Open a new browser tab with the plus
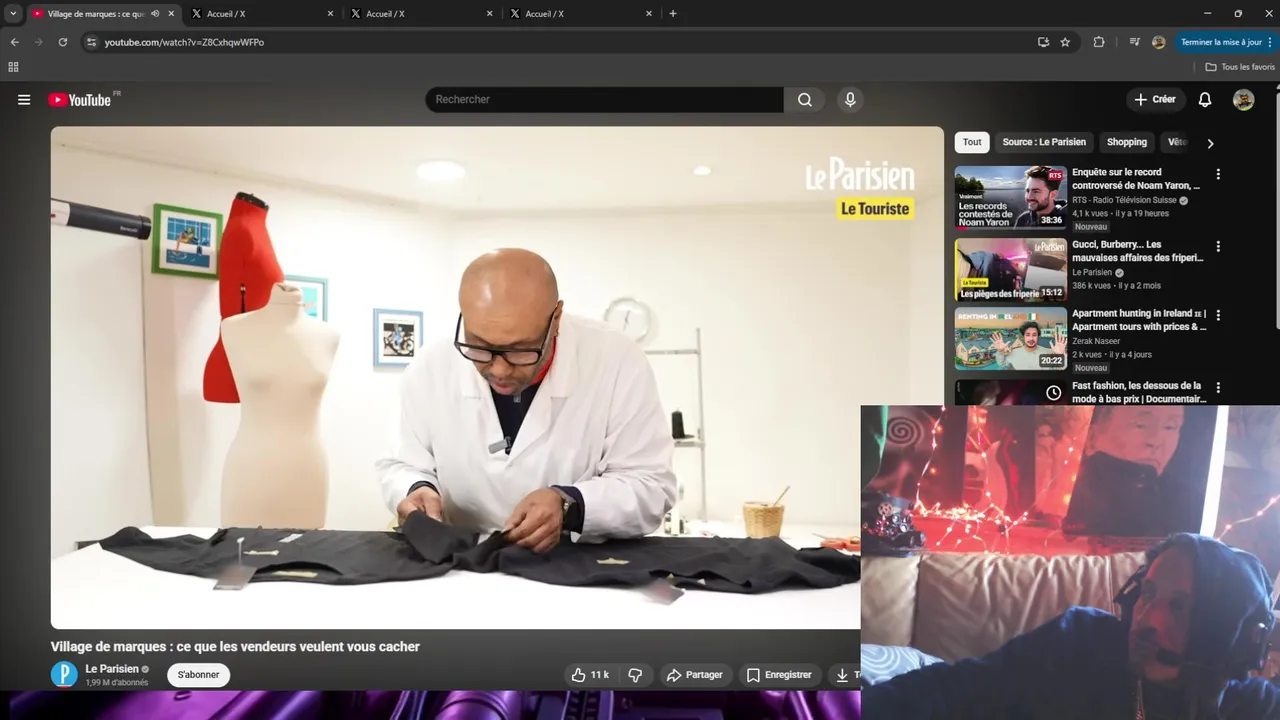This screenshot has width=1280, height=720. click(673, 14)
